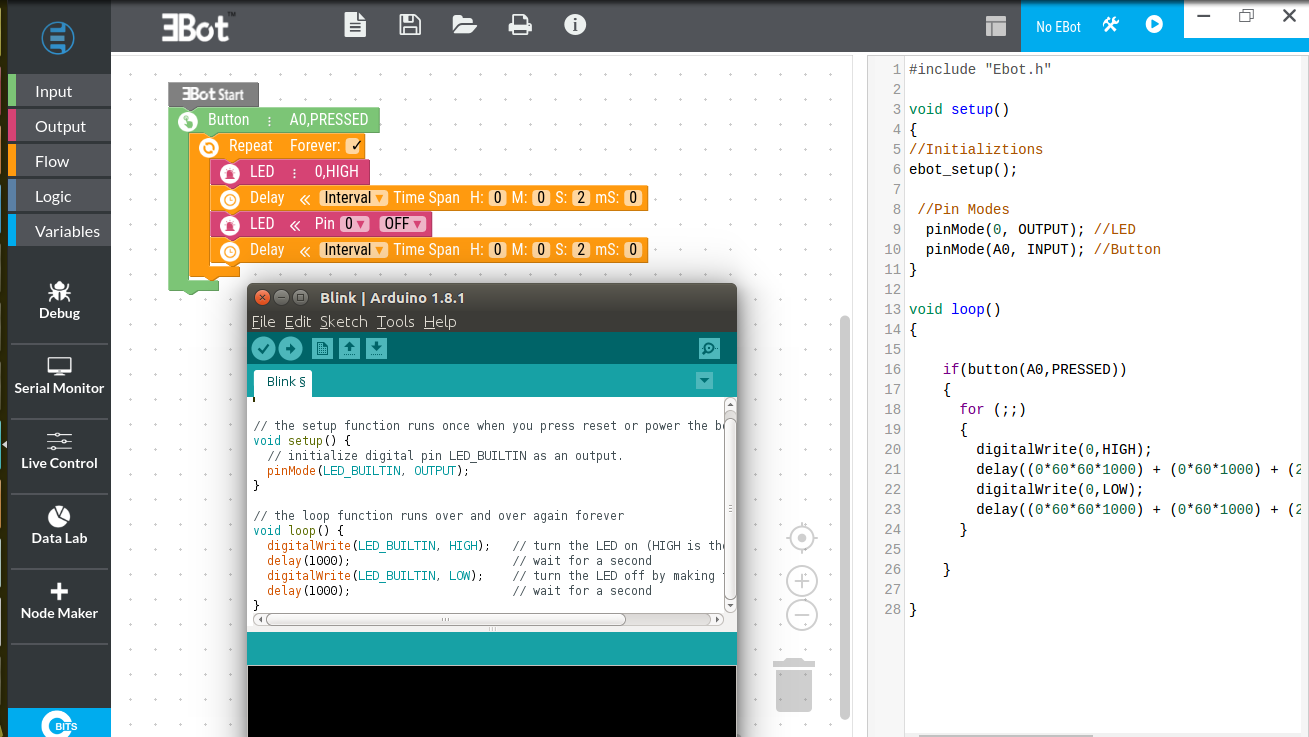Open the Logic block category

59,196
